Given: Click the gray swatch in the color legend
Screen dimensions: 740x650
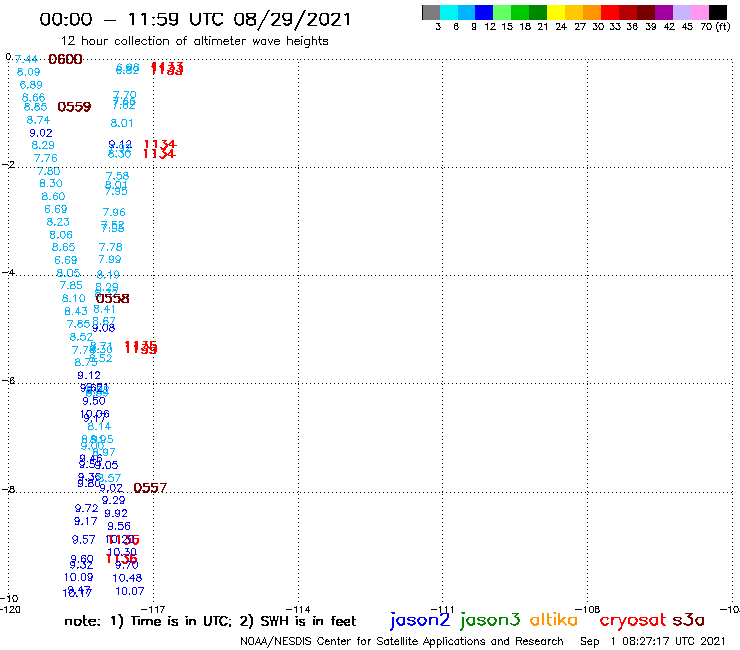Looking at the screenshot, I should point(431,12).
